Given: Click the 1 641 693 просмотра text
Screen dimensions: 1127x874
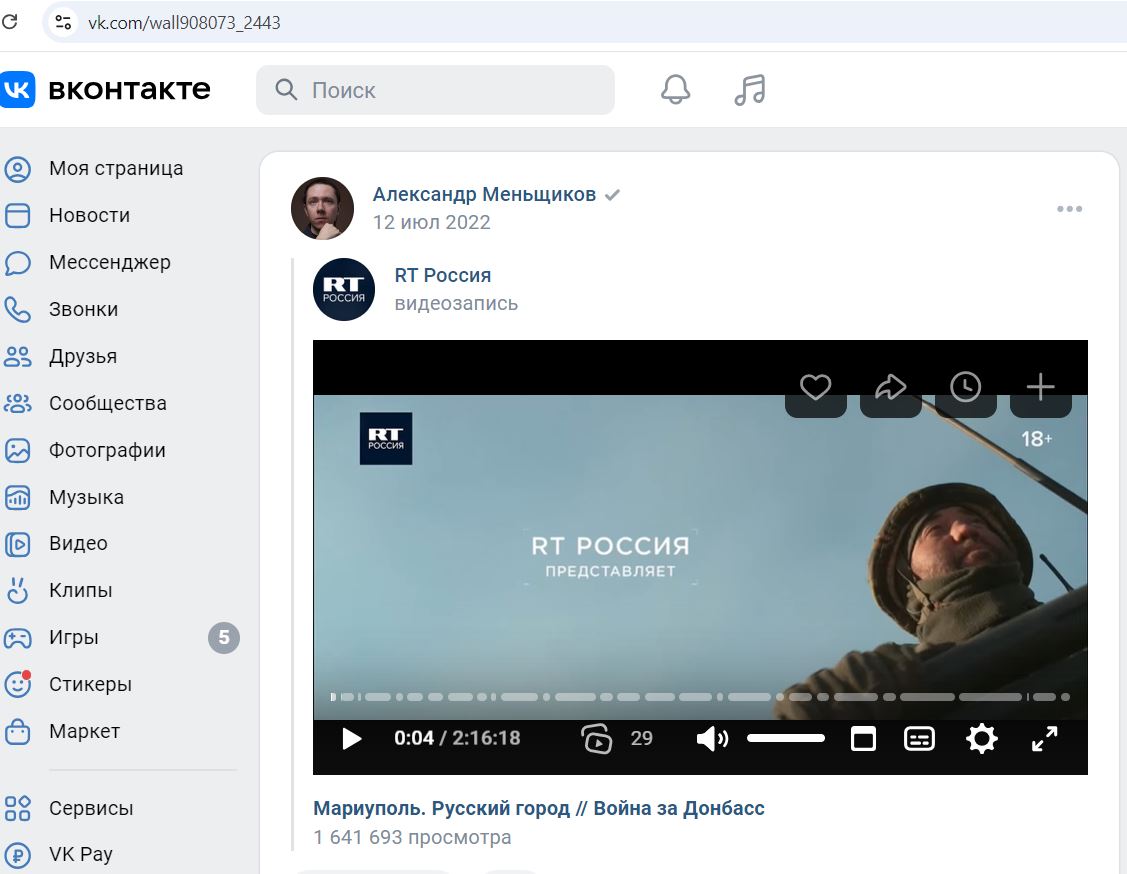Looking at the screenshot, I should click(412, 837).
